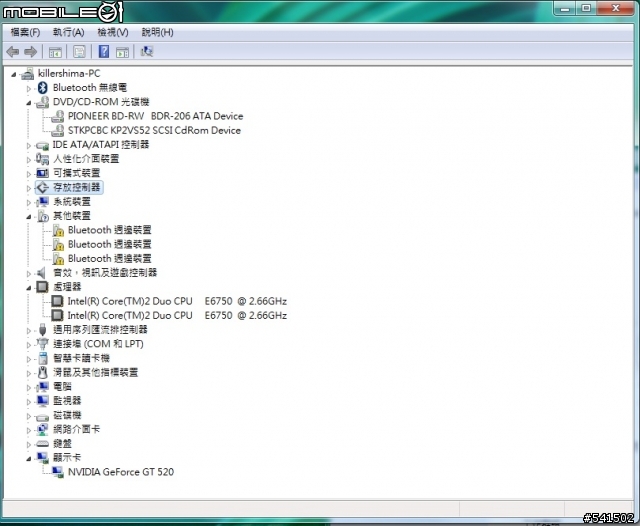Select first Intel(R) Core(TM)2 Duo E6750 text
The image size is (640, 526).
click(177, 301)
